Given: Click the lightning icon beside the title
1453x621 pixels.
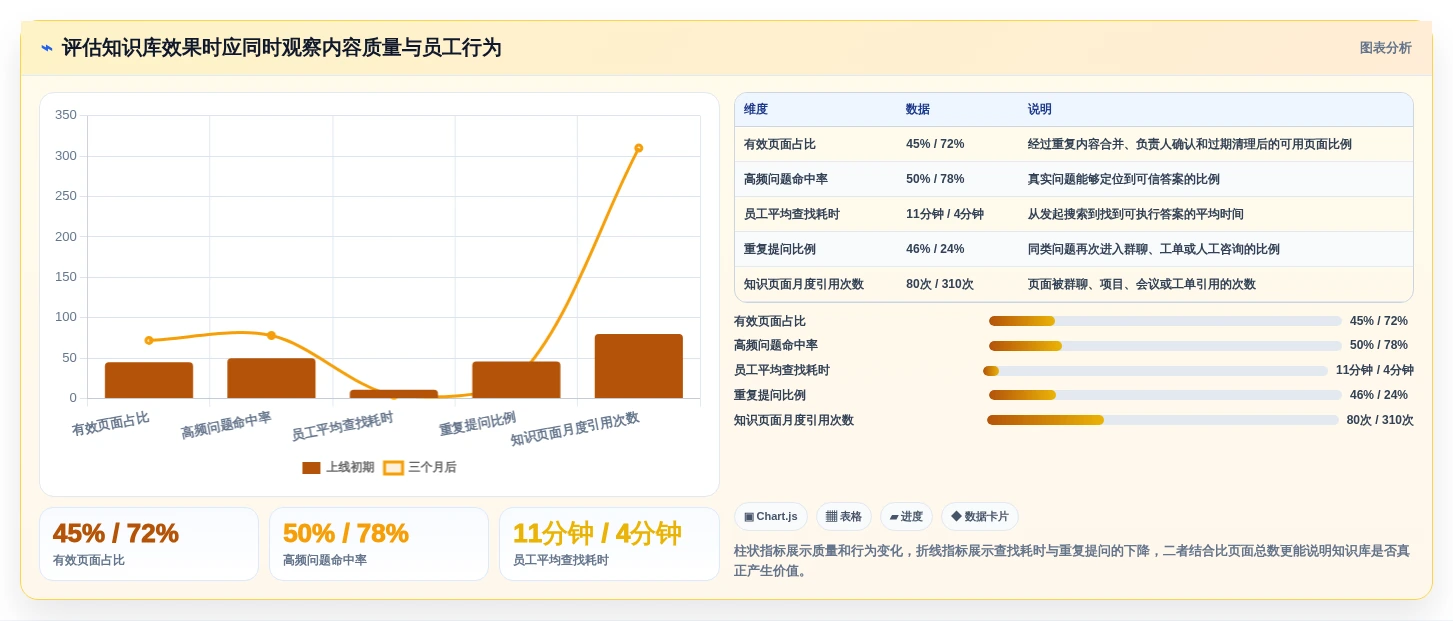Looking at the screenshot, I should point(47,48).
